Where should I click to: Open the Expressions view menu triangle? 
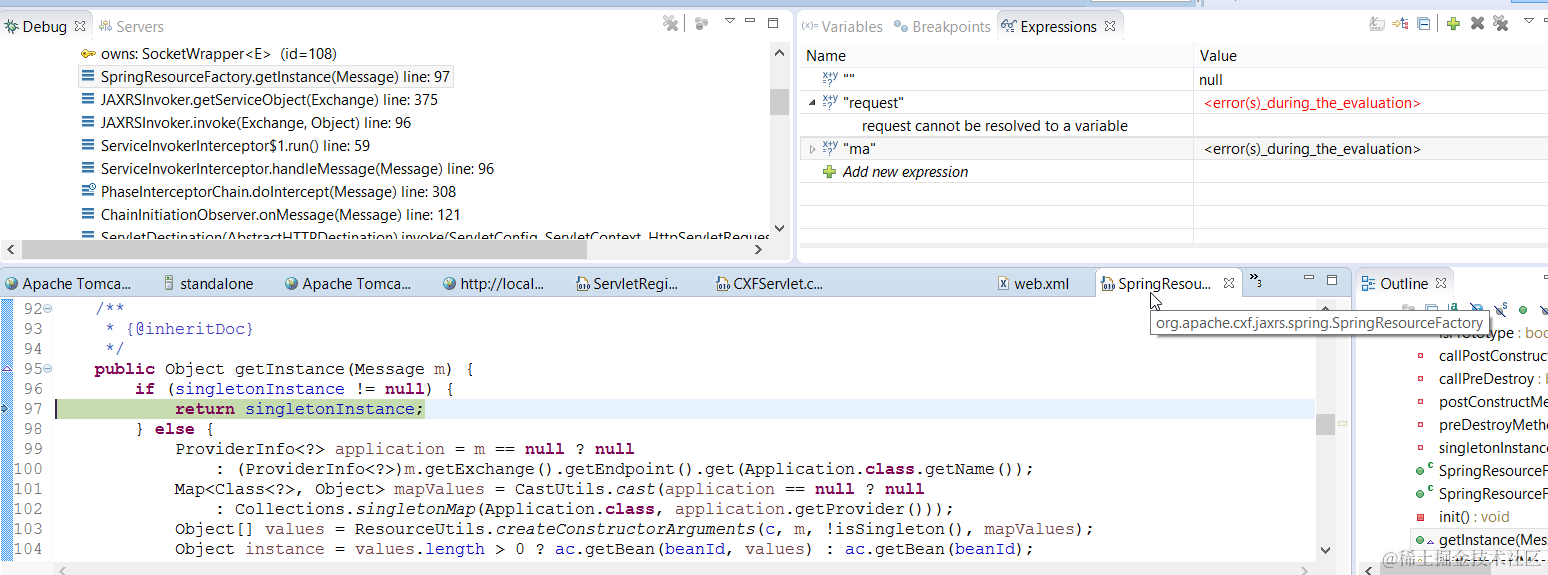click(1528, 21)
